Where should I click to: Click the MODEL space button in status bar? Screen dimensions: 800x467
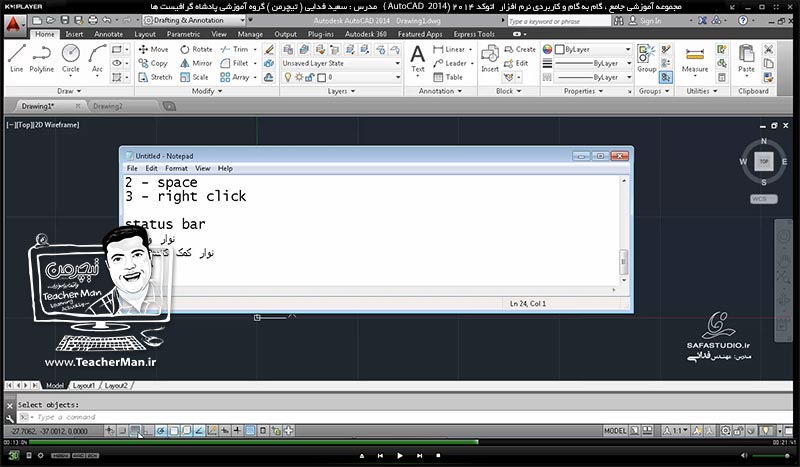pyautogui.click(x=615, y=431)
